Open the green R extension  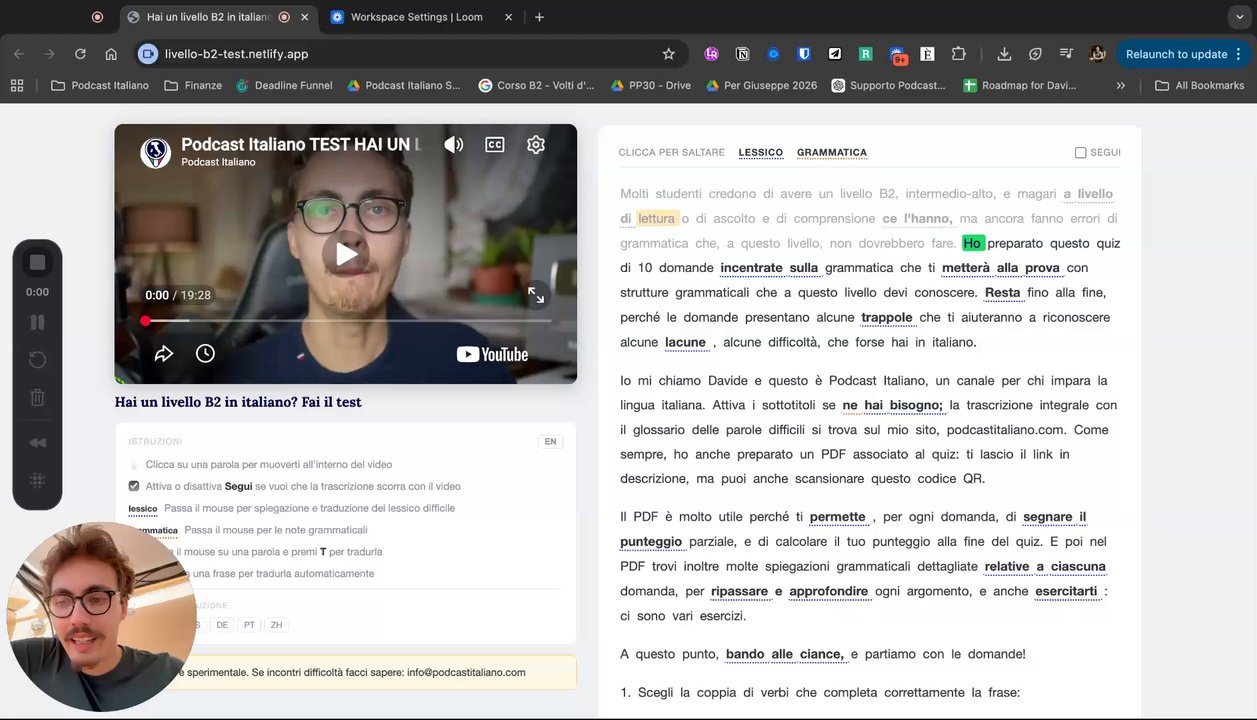click(x=866, y=54)
